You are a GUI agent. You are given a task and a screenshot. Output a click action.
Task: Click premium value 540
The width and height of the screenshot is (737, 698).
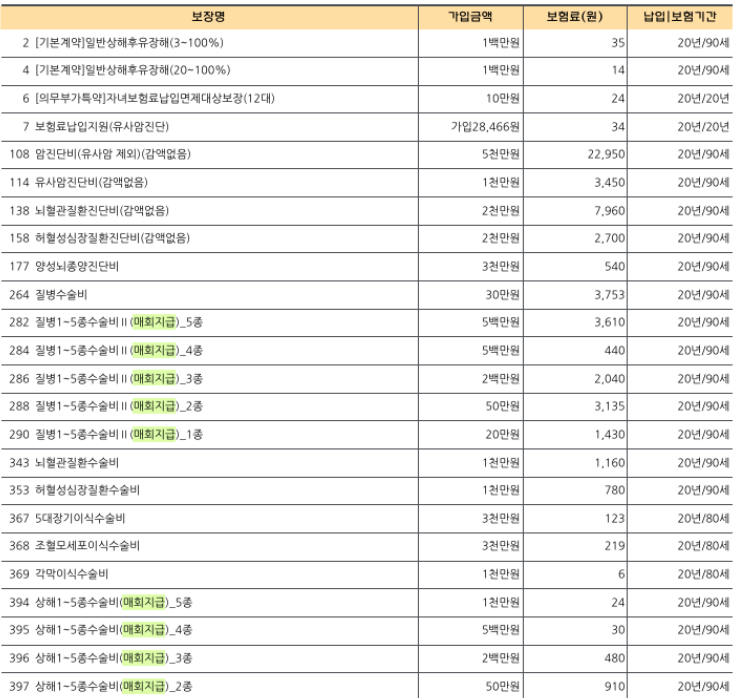pyautogui.click(x=614, y=267)
